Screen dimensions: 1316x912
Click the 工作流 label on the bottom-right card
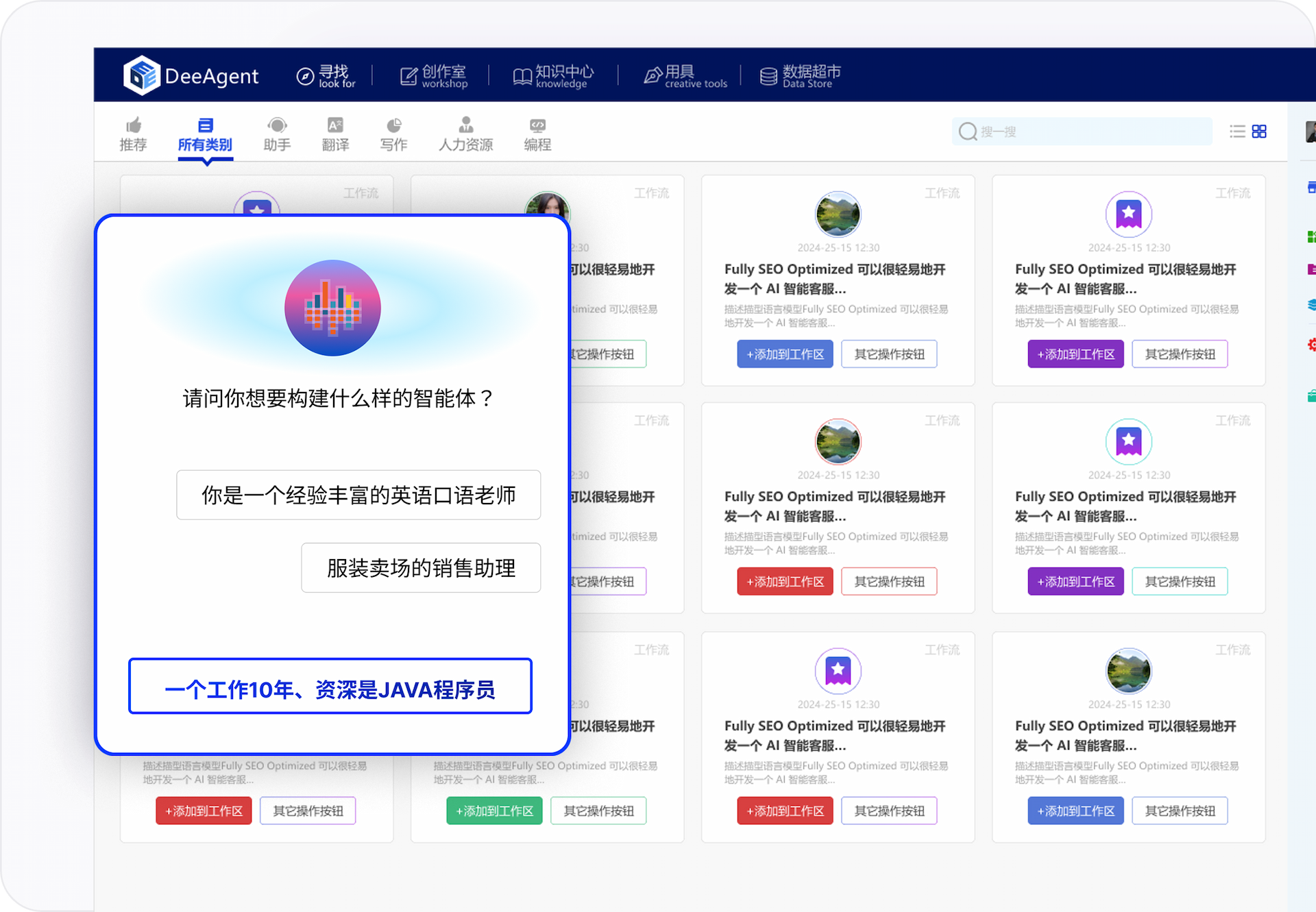(1232, 650)
